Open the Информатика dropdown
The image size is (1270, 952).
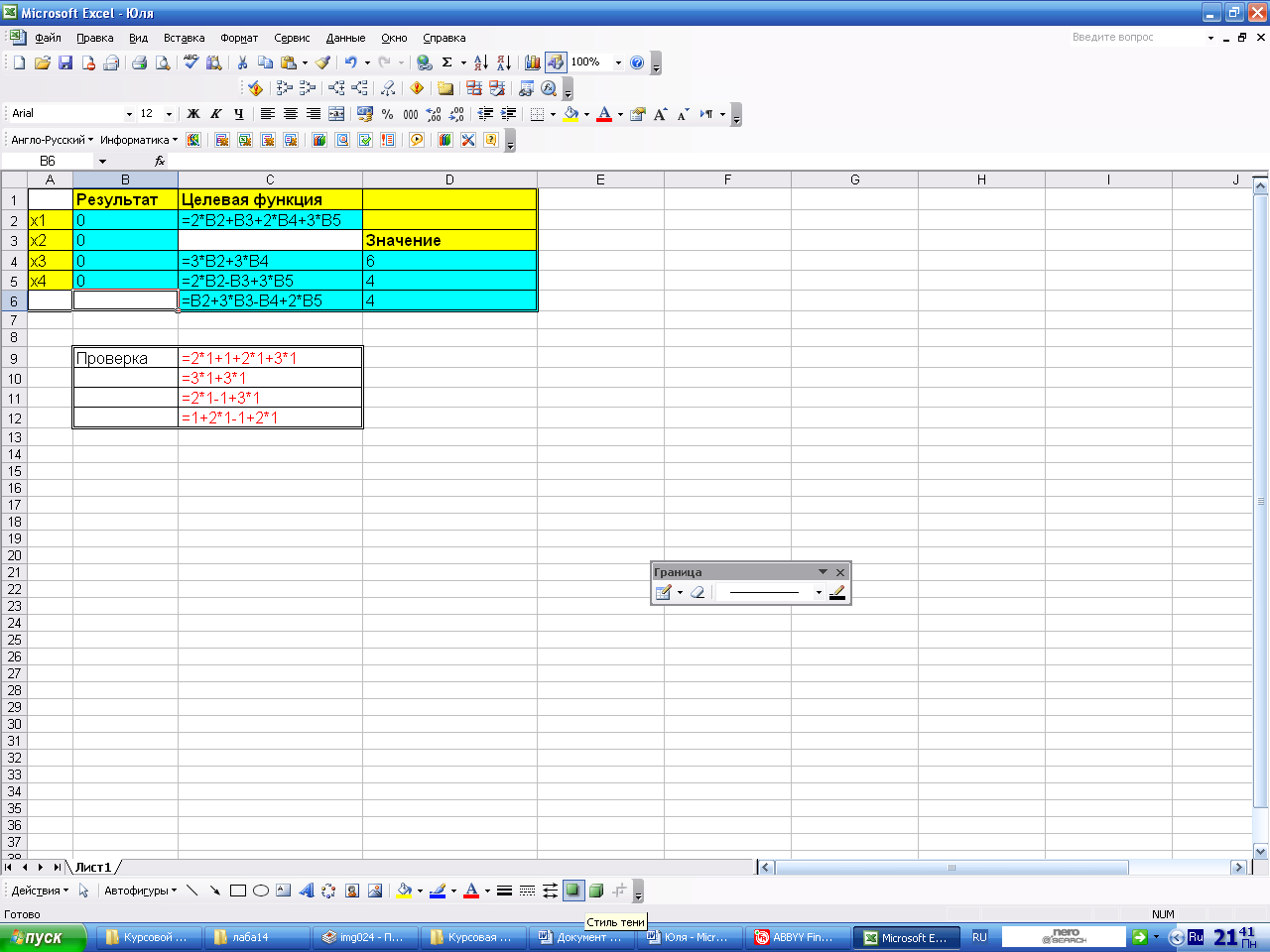coord(139,140)
